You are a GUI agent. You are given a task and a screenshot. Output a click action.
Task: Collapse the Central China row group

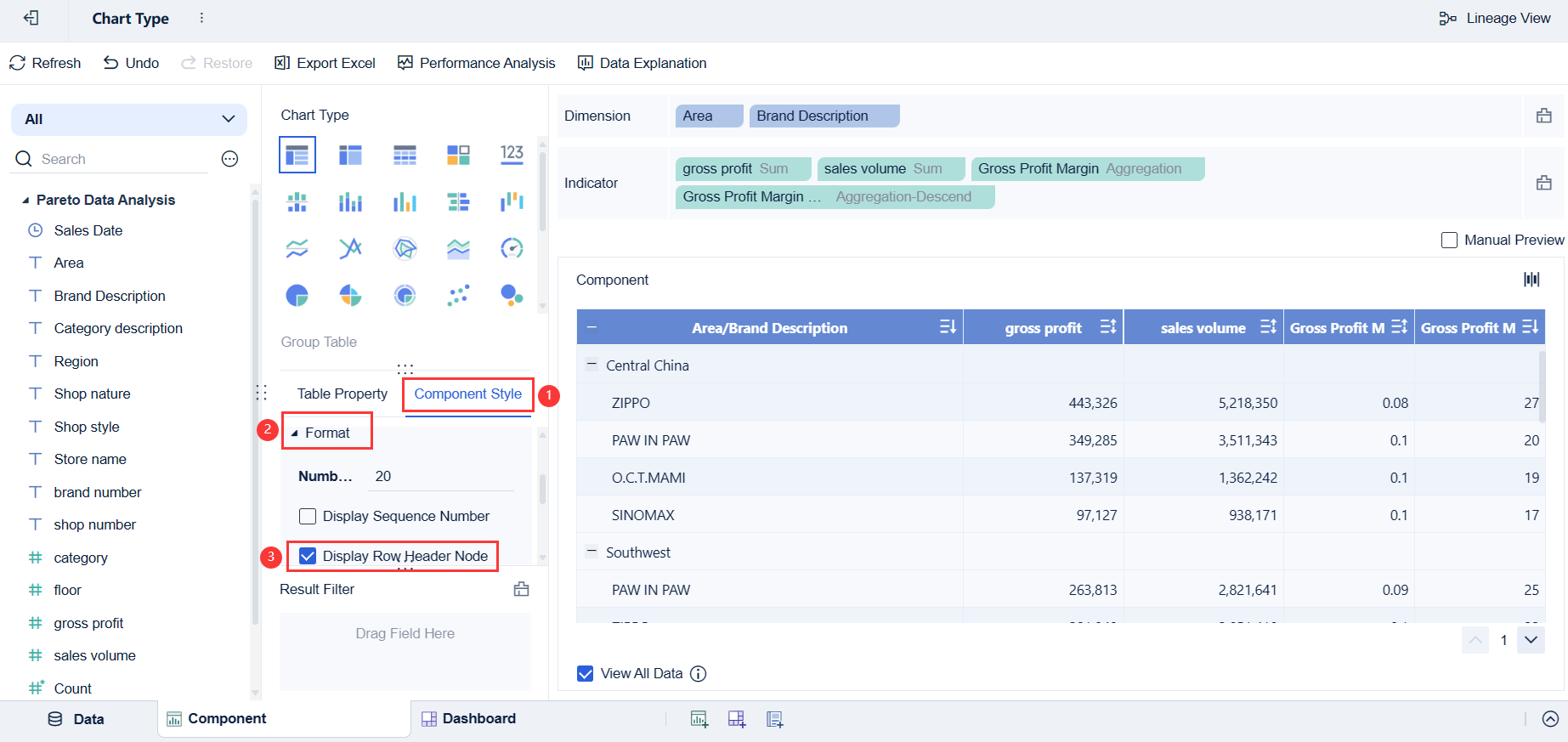[592, 365]
